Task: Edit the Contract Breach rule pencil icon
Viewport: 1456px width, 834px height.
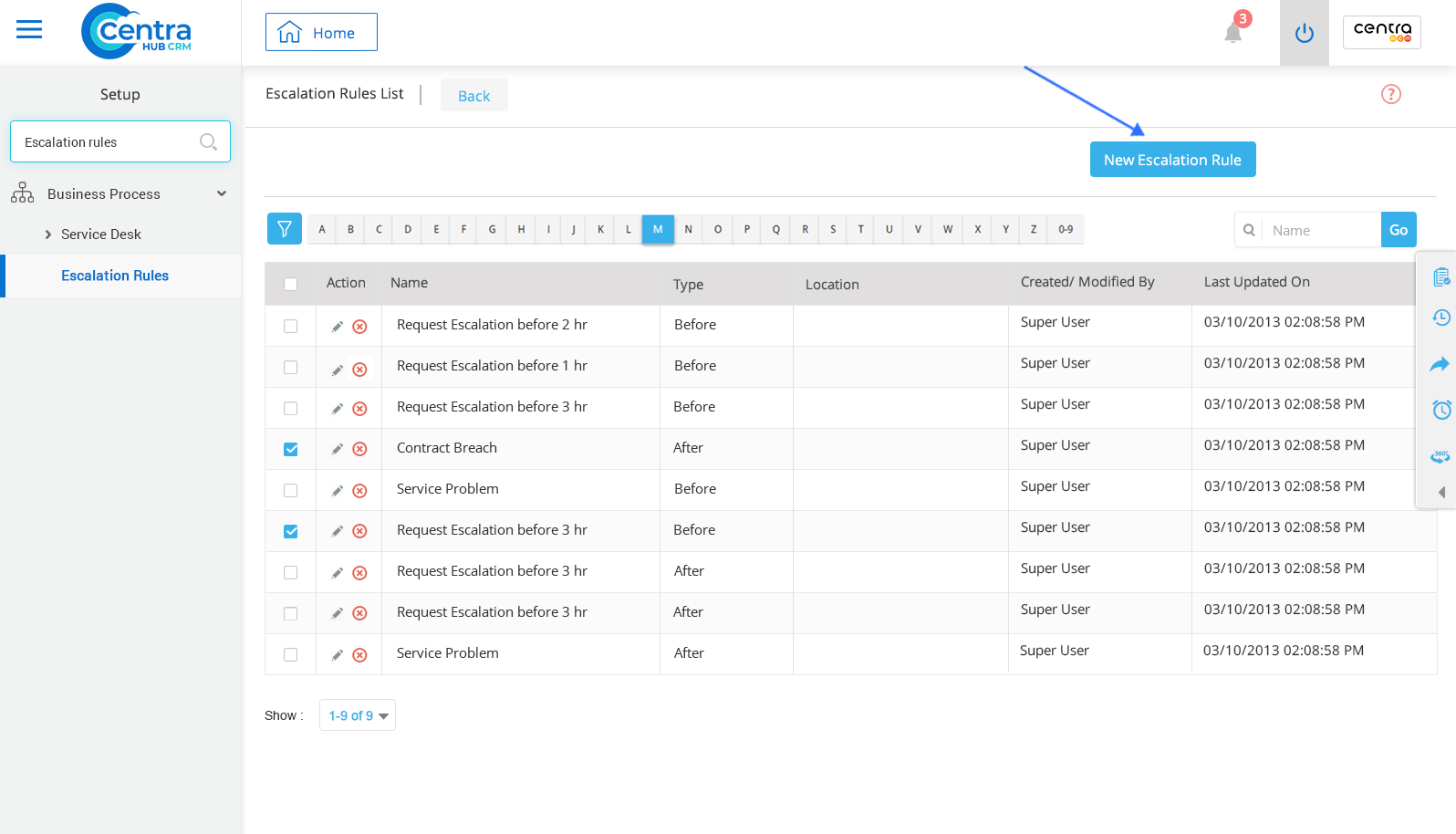Action: coord(338,449)
